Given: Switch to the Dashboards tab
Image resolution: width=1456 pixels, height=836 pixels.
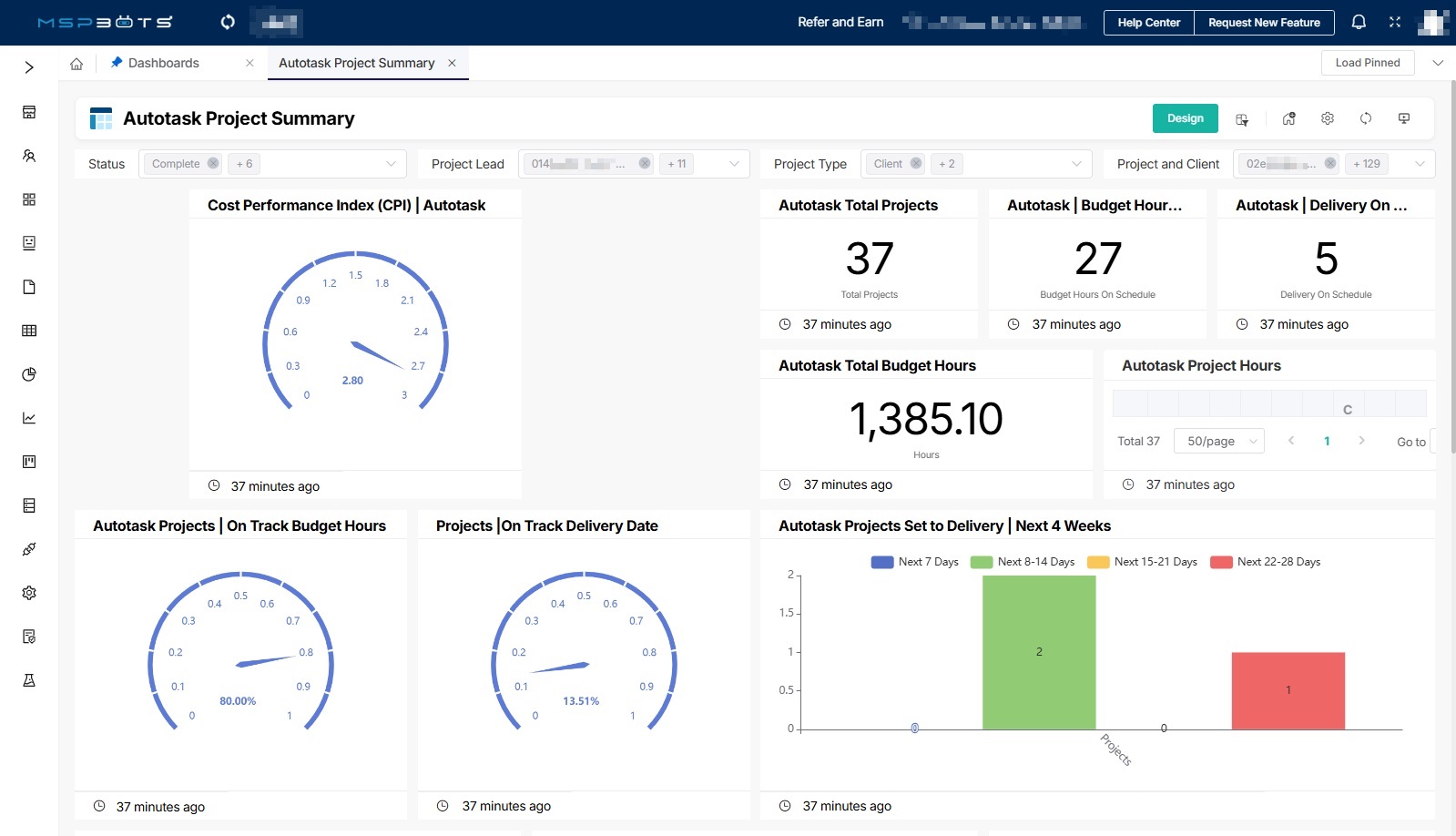Looking at the screenshot, I should (x=163, y=63).
